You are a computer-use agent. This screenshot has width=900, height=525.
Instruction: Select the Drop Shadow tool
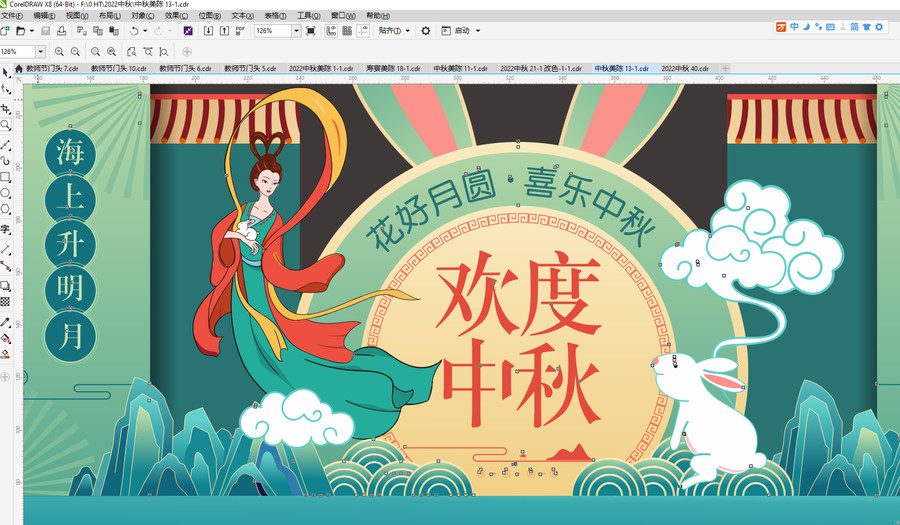(x=5, y=285)
